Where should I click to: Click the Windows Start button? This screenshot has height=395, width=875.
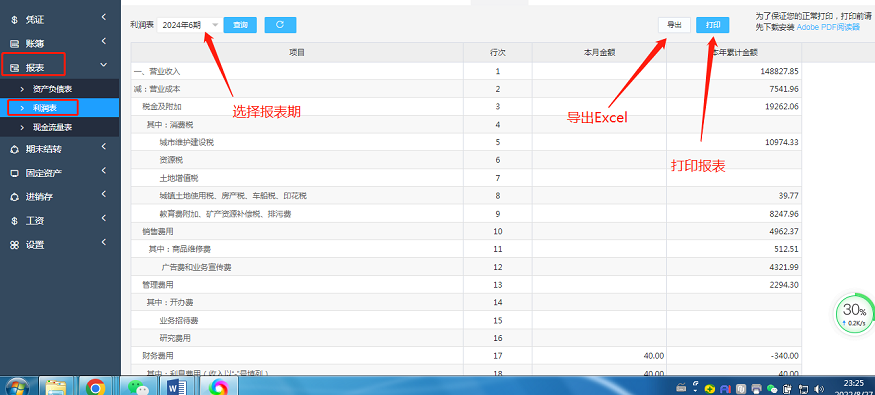18,387
